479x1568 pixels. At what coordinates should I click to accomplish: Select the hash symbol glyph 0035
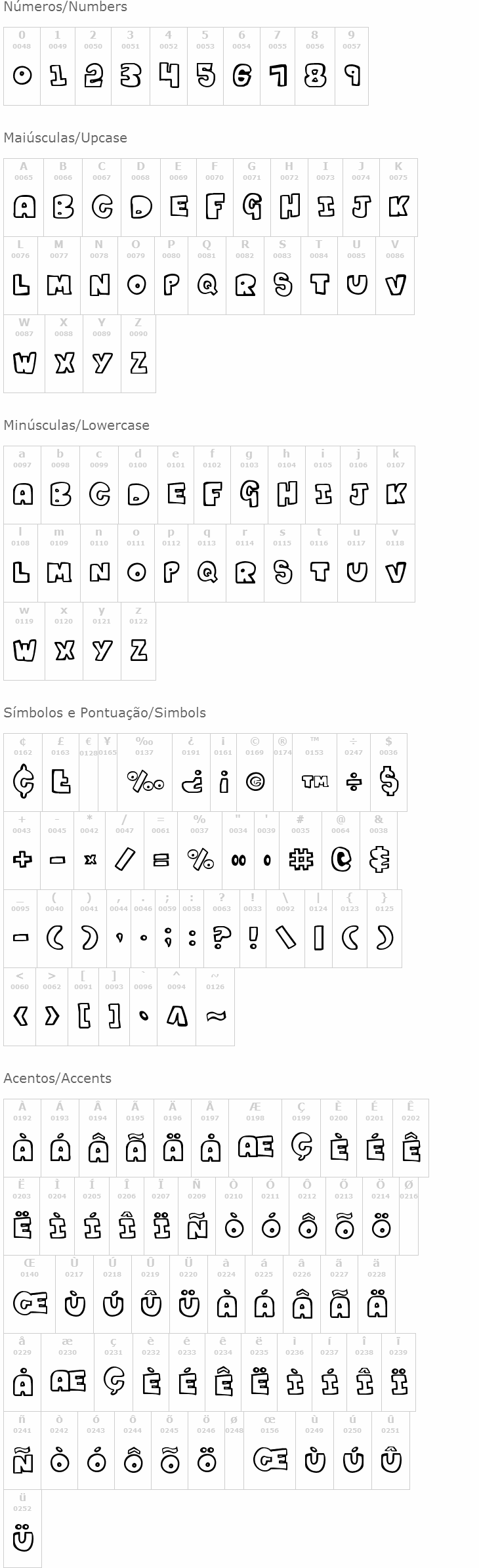point(301,851)
